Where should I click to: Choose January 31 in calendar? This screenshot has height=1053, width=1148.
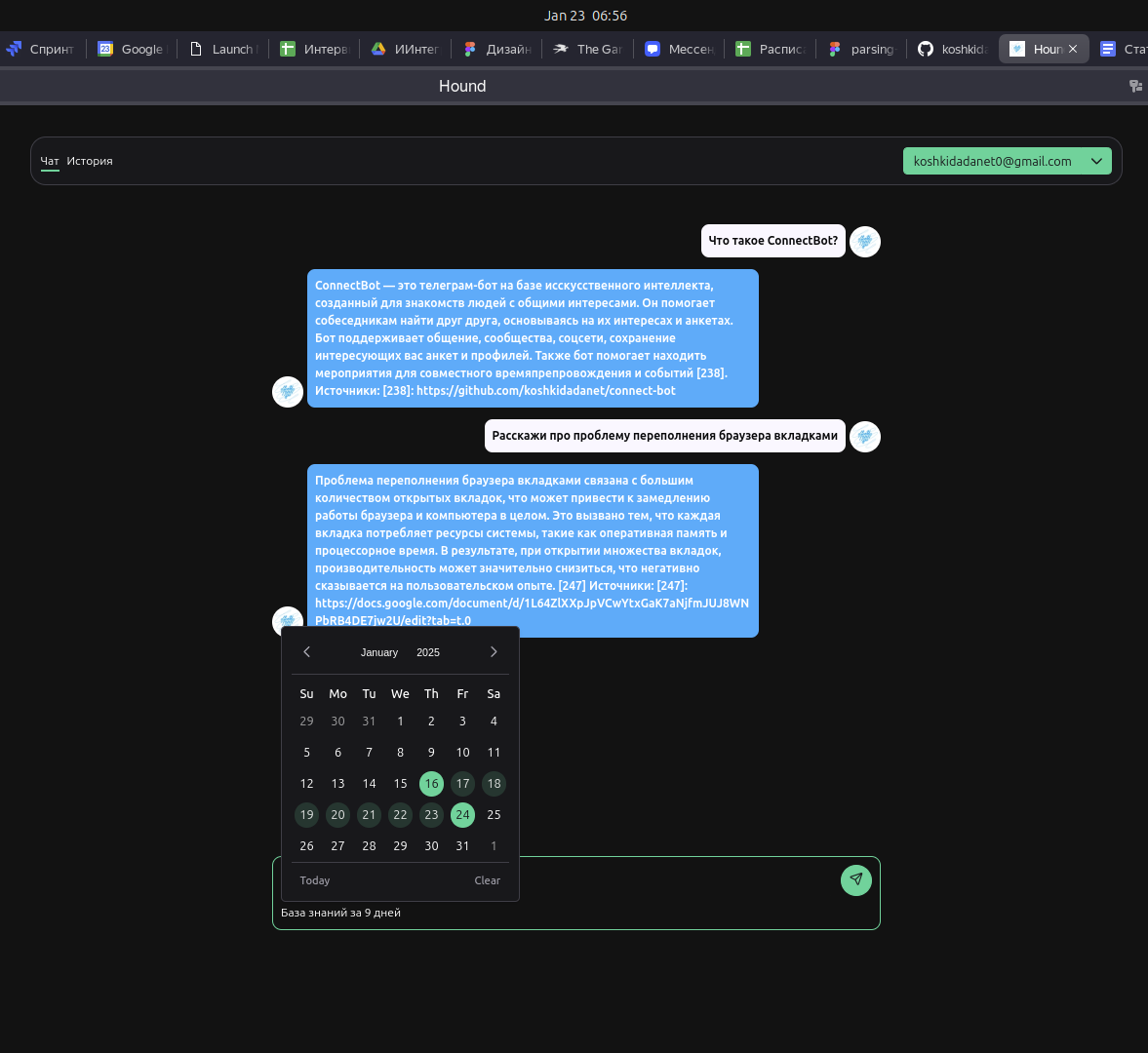click(462, 846)
